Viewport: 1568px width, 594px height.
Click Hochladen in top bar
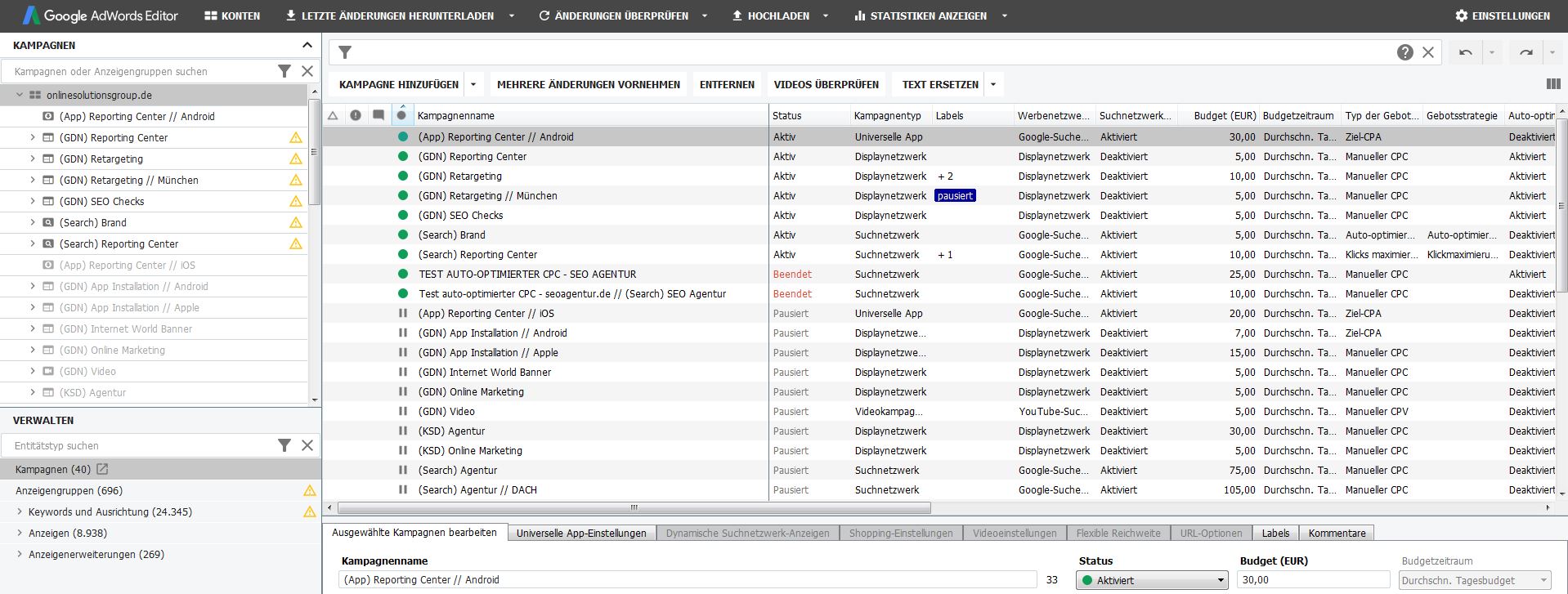click(770, 16)
